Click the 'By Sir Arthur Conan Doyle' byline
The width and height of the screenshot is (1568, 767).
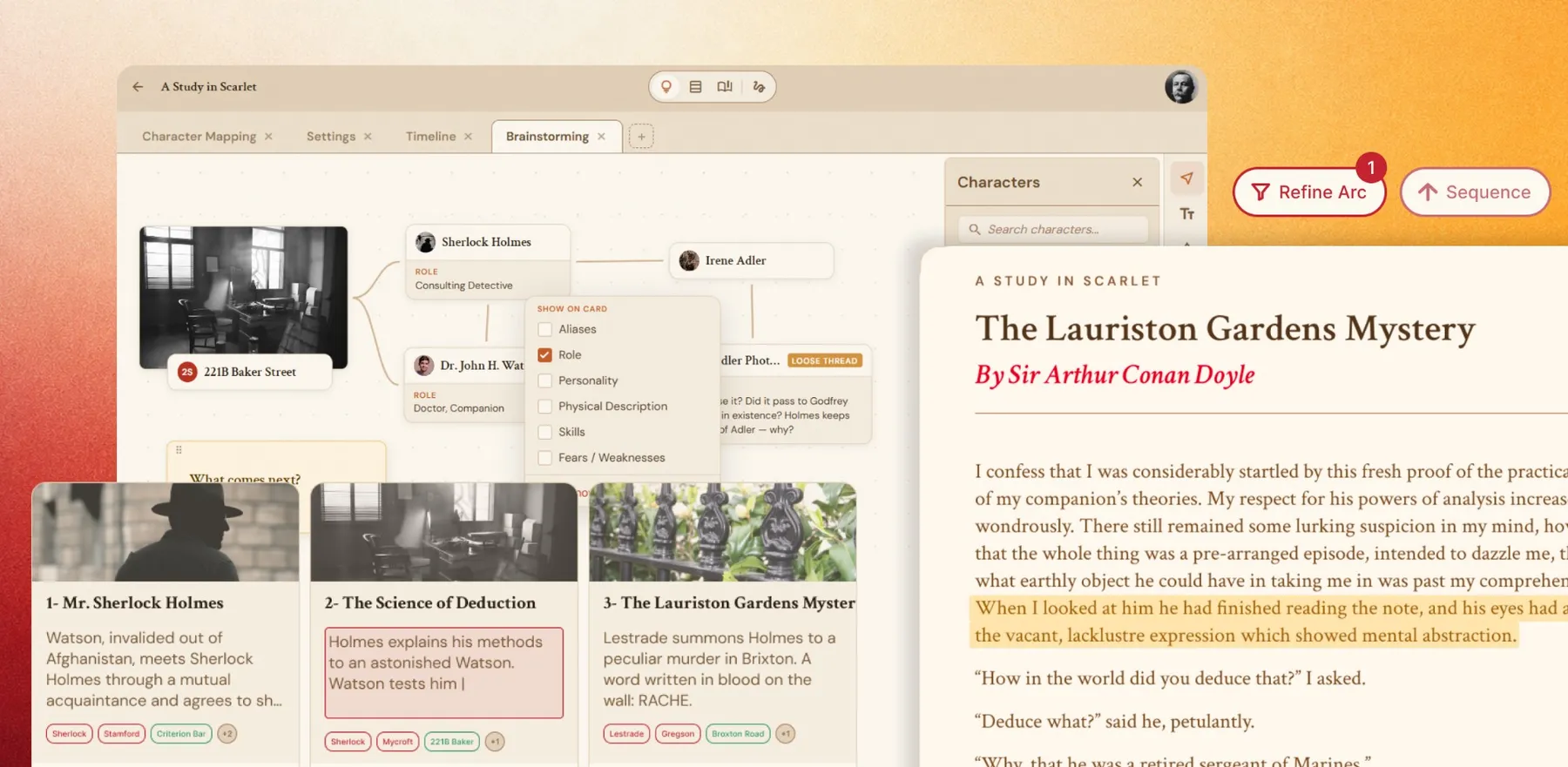click(1115, 374)
